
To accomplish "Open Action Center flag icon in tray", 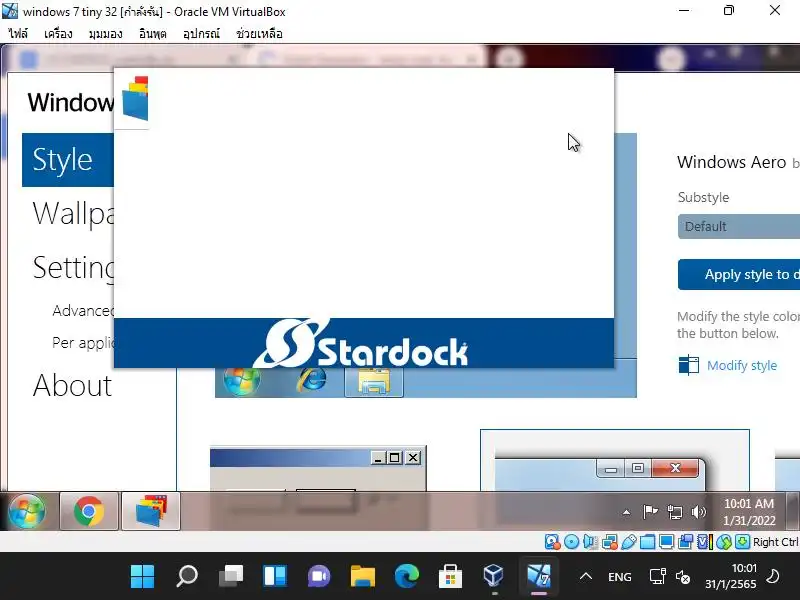I will 650,512.
